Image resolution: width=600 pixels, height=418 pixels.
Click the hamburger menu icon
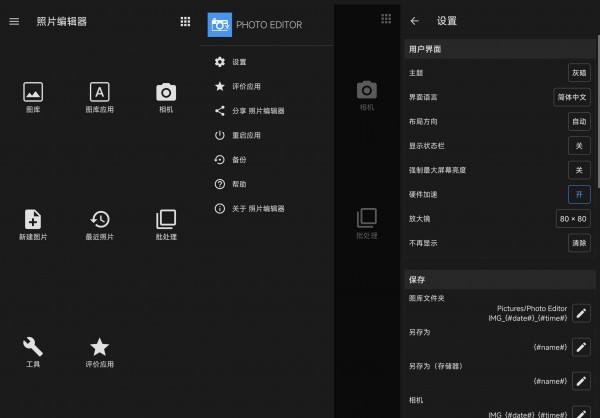point(14,21)
